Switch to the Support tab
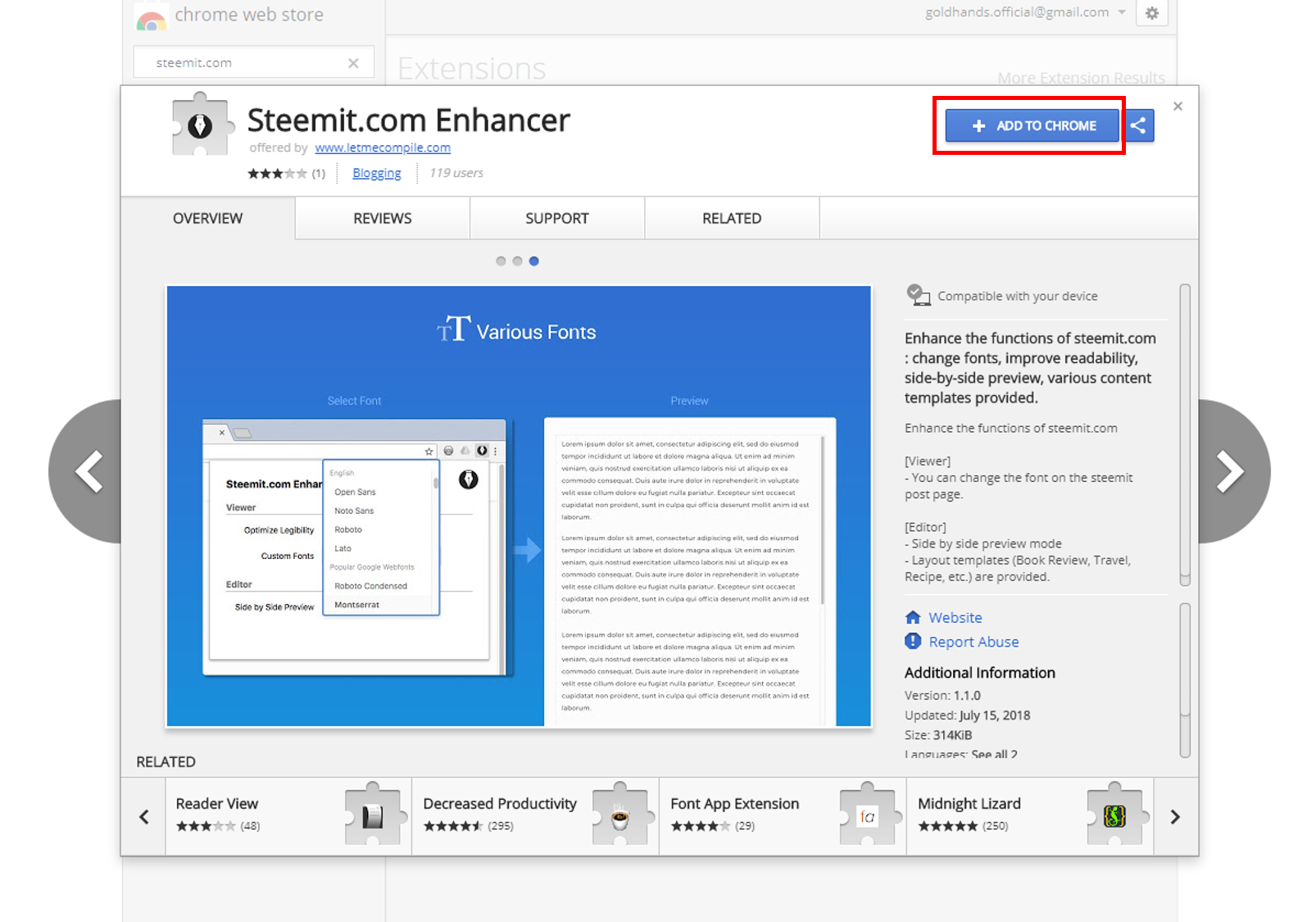 point(557,218)
